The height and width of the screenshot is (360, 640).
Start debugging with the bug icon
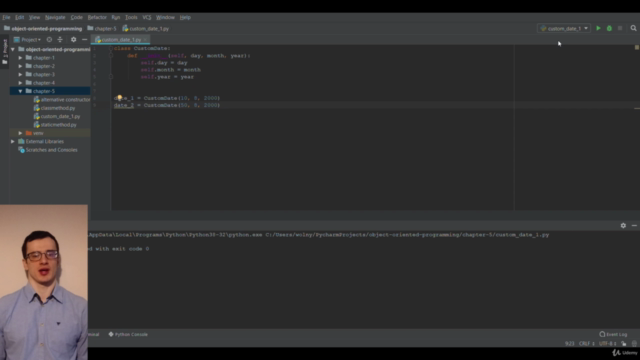[609, 28]
